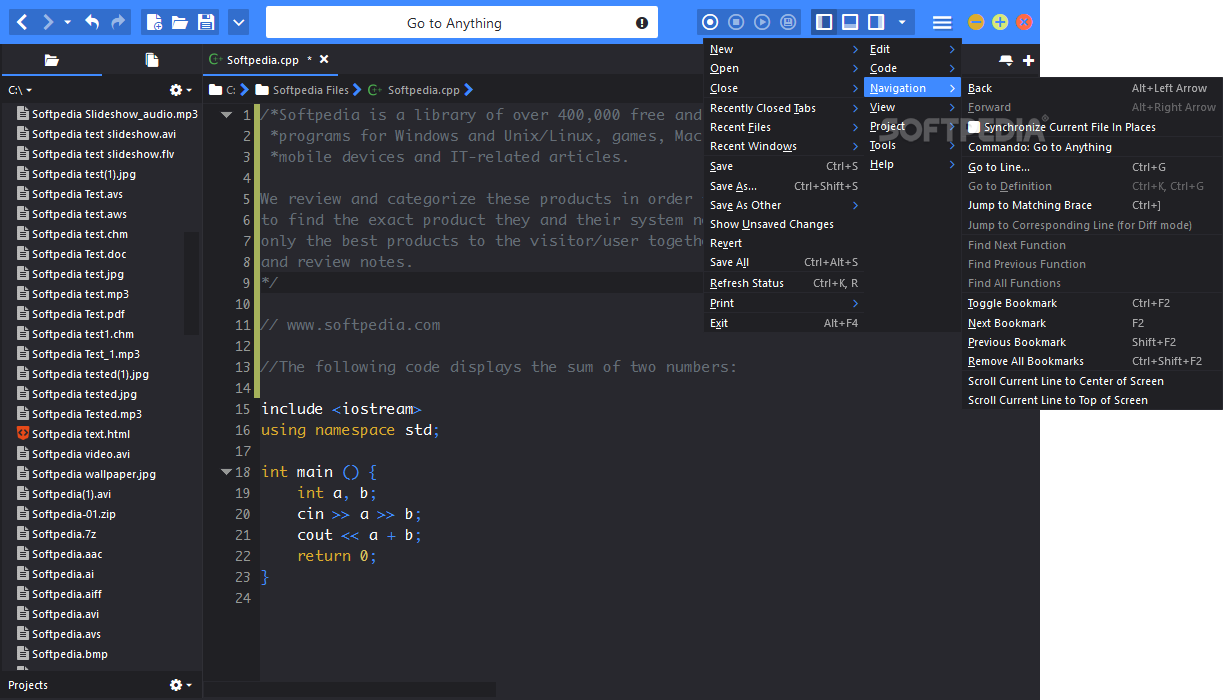Play the last recorded macro
The height and width of the screenshot is (700, 1223).
point(762,22)
